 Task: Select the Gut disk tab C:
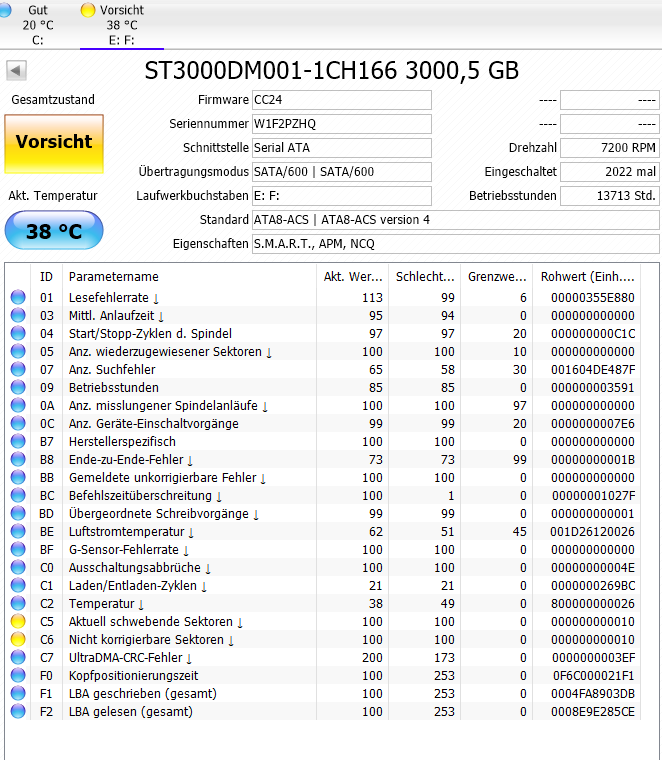[33, 25]
